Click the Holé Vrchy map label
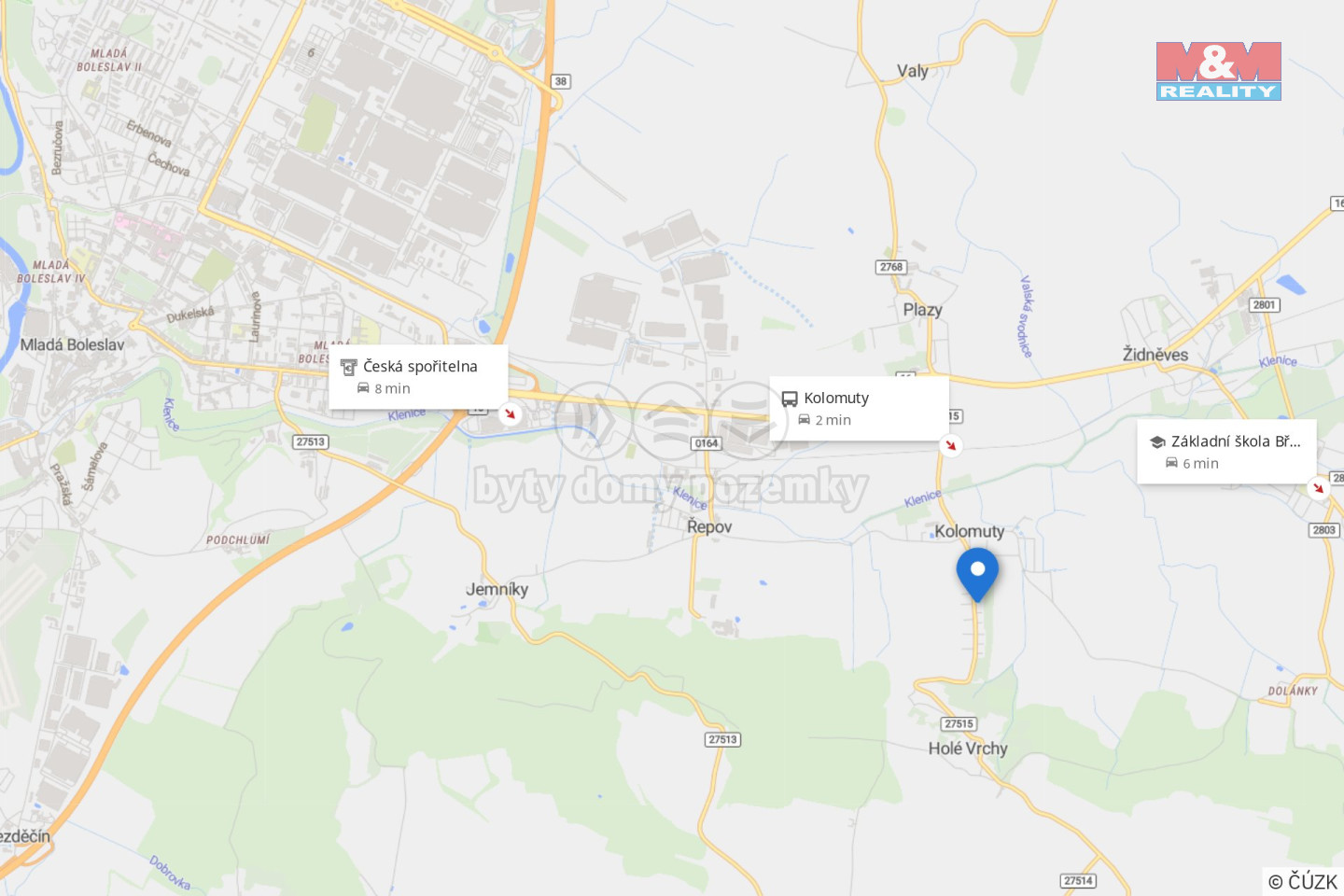Image resolution: width=1344 pixels, height=896 pixels. [x=968, y=749]
